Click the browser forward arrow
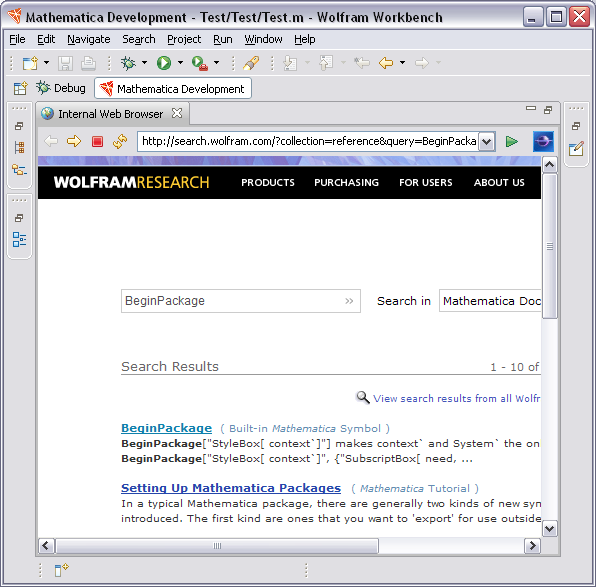 [74, 141]
